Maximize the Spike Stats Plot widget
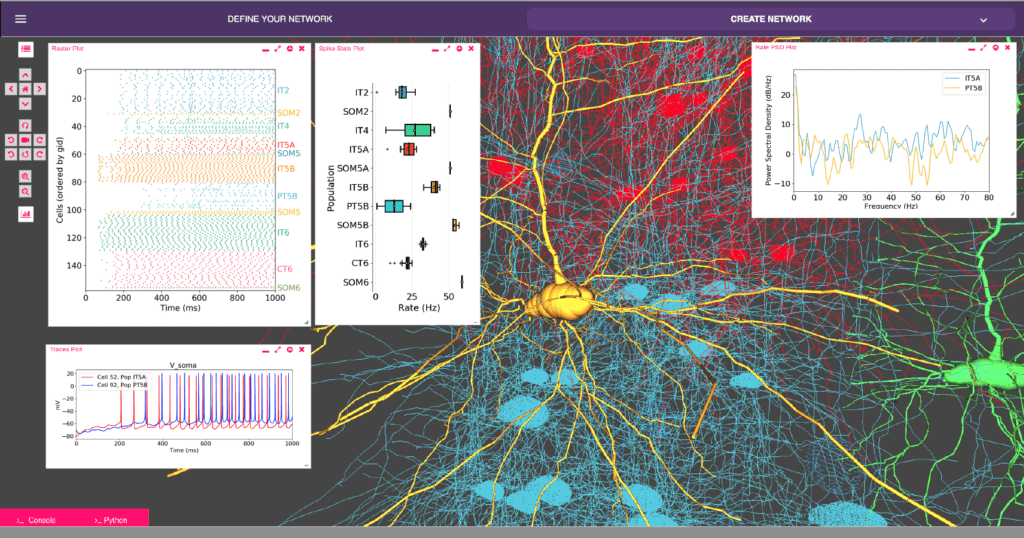The image size is (1024, 538). 447,48
